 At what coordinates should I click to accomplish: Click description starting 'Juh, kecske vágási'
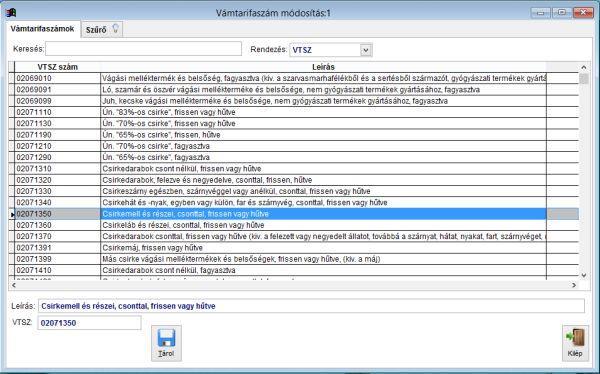coord(275,101)
